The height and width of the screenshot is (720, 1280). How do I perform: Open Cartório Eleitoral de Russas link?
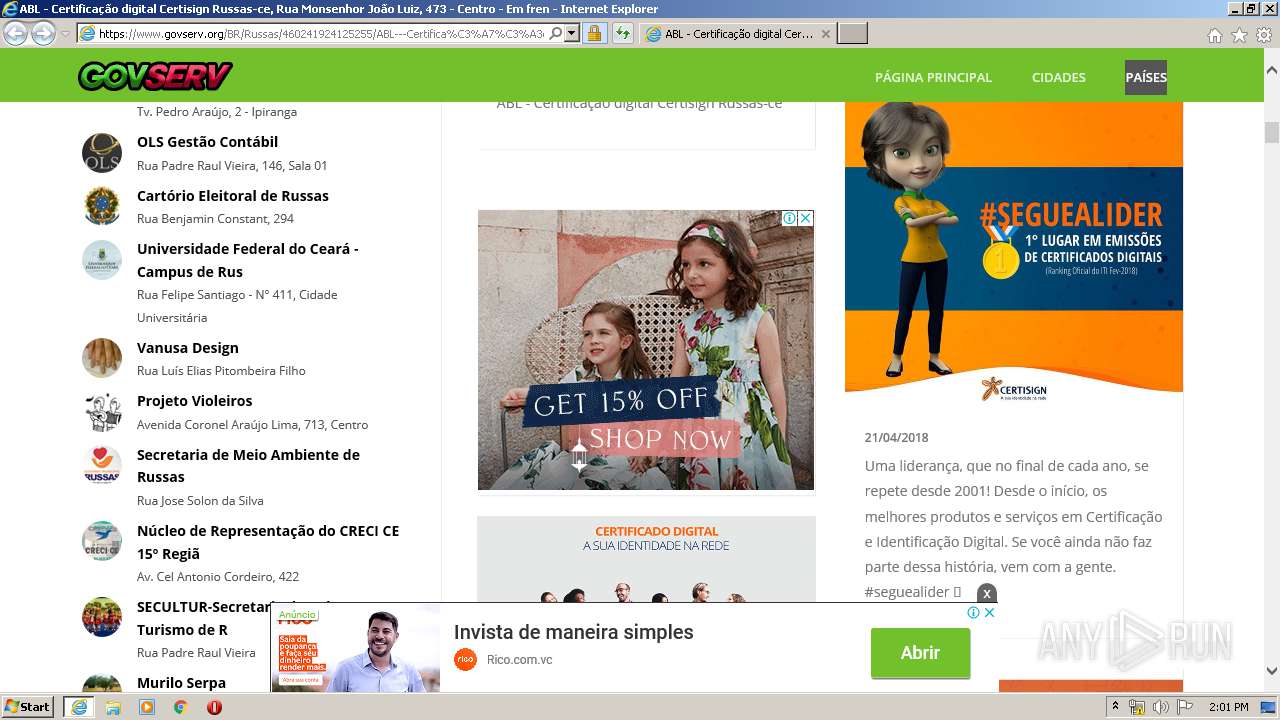tap(233, 196)
